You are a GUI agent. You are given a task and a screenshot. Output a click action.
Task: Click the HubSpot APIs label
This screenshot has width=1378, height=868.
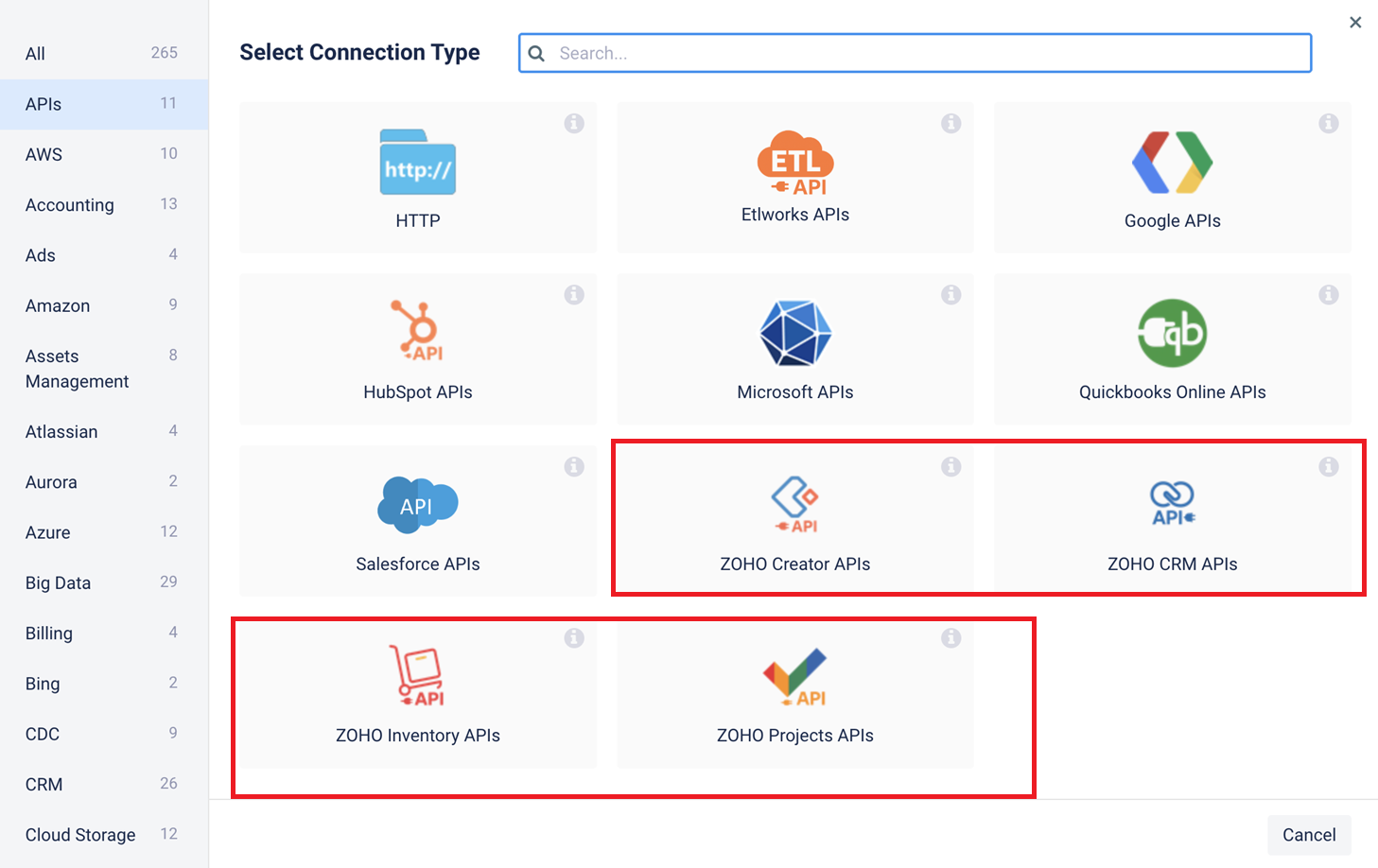[x=418, y=392]
